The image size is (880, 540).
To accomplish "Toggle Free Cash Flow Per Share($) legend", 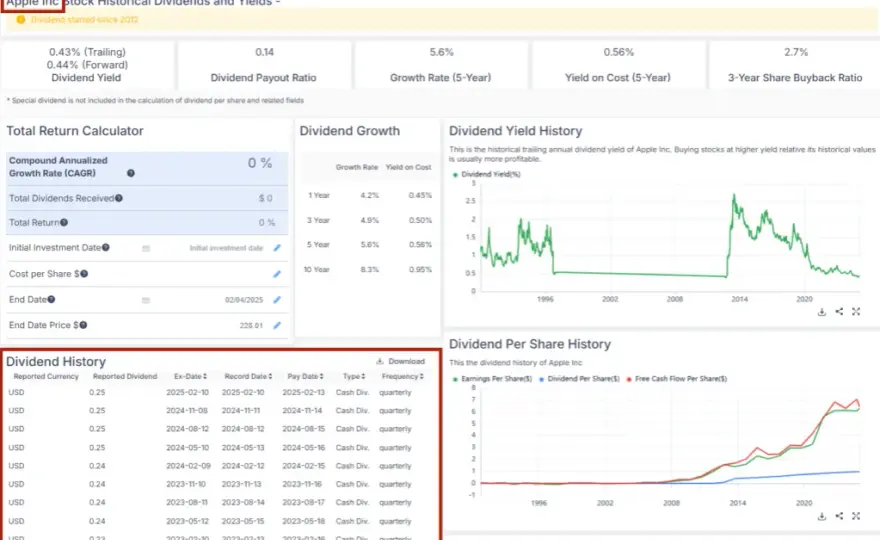I will pyautogui.click(x=676, y=379).
